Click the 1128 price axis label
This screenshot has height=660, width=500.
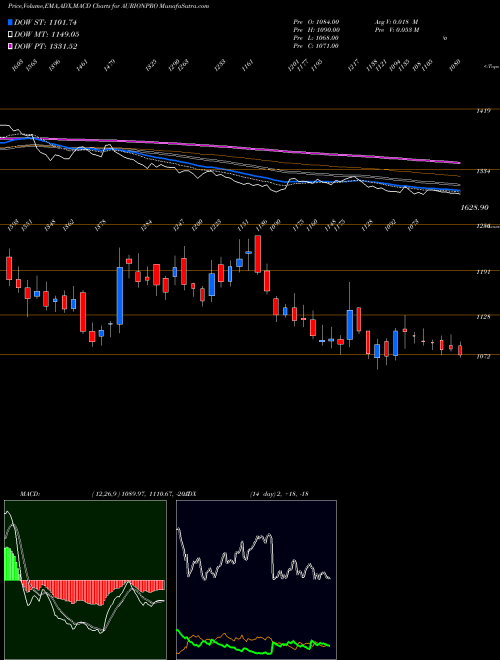(484, 317)
